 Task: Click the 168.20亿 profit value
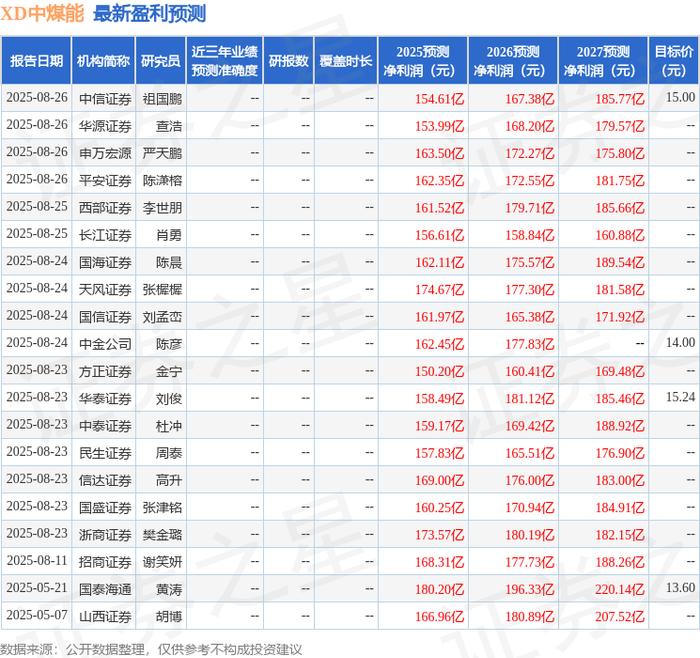[530, 126]
